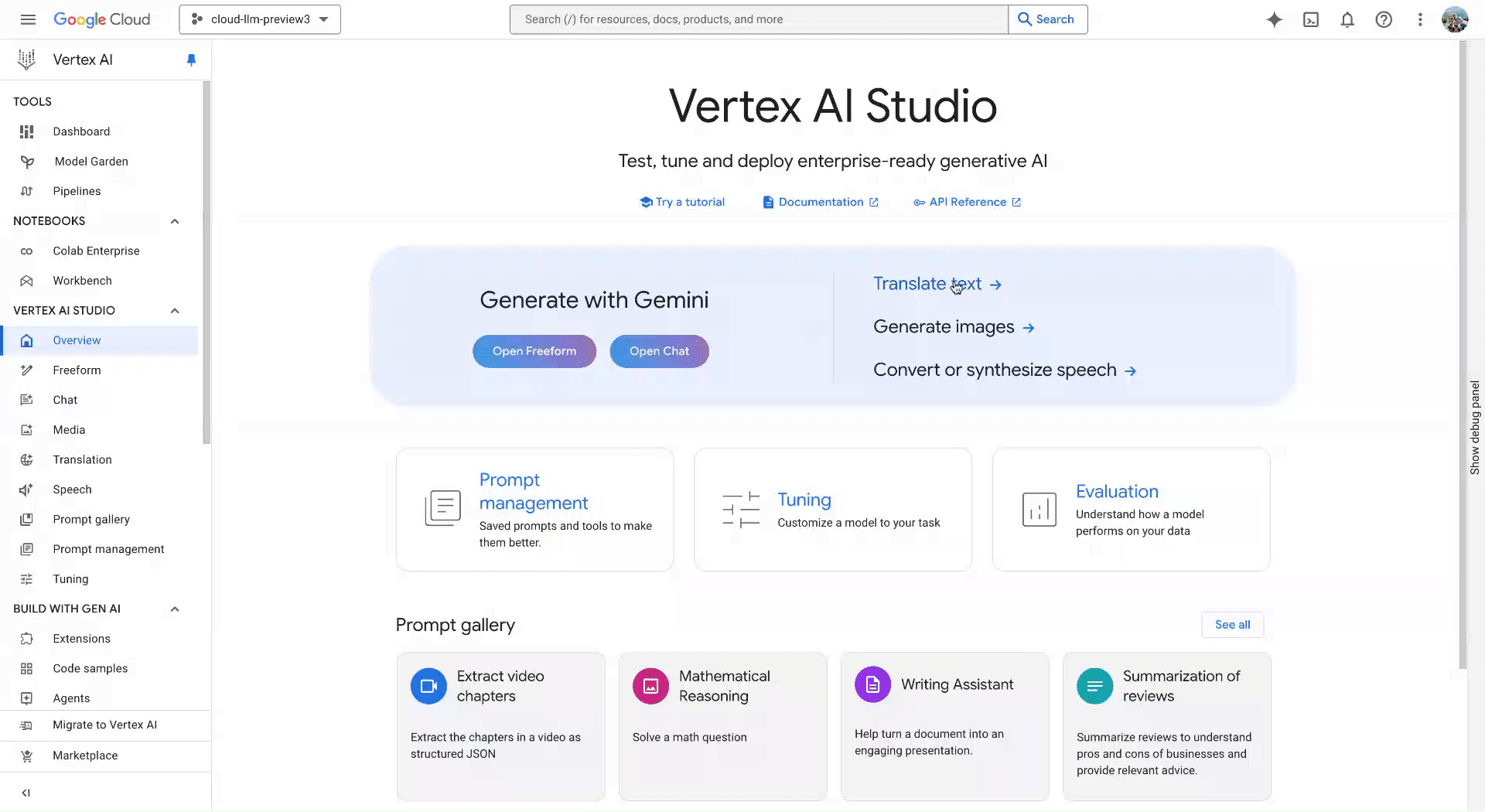Click the main page vertical scrollbar
This screenshot has height=812, width=1485.
pos(1462,356)
